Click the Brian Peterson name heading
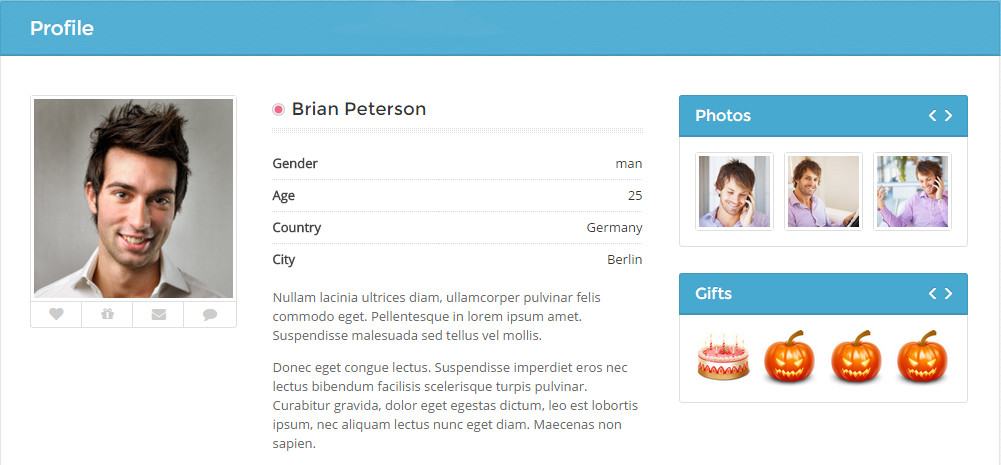The width and height of the screenshot is (1001, 465). [x=359, y=109]
